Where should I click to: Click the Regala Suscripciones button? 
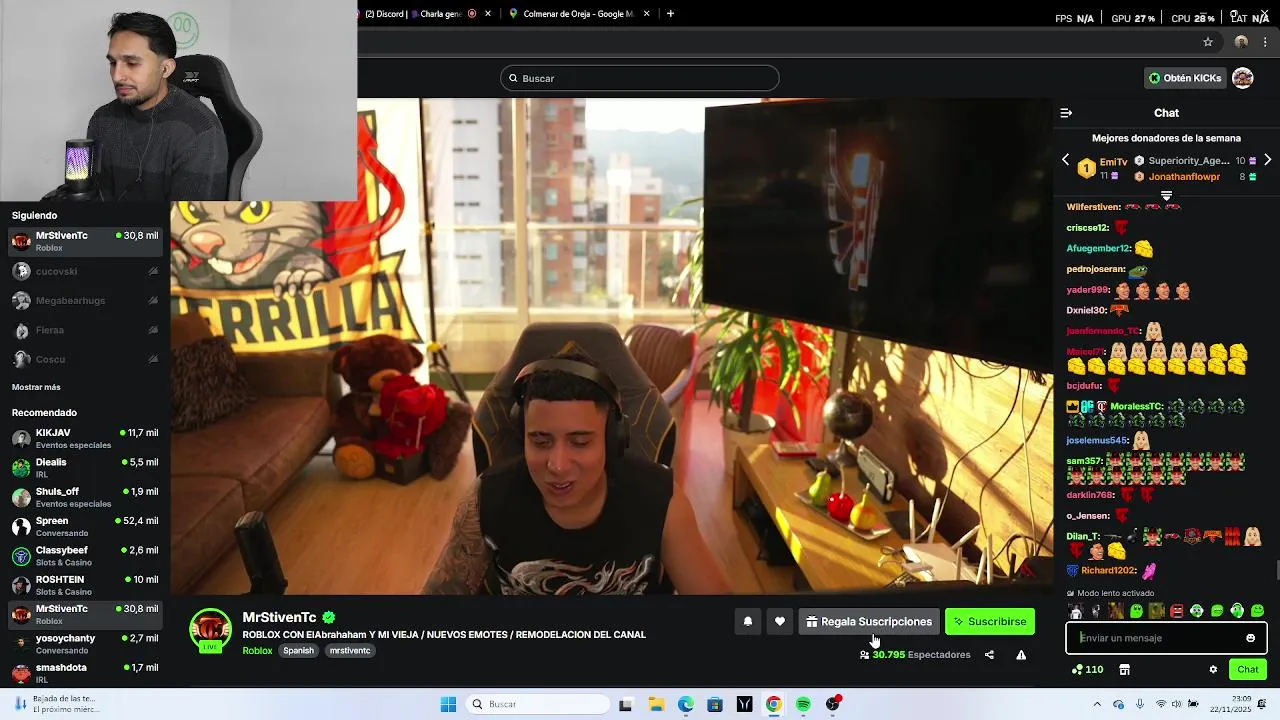pos(869,622)
